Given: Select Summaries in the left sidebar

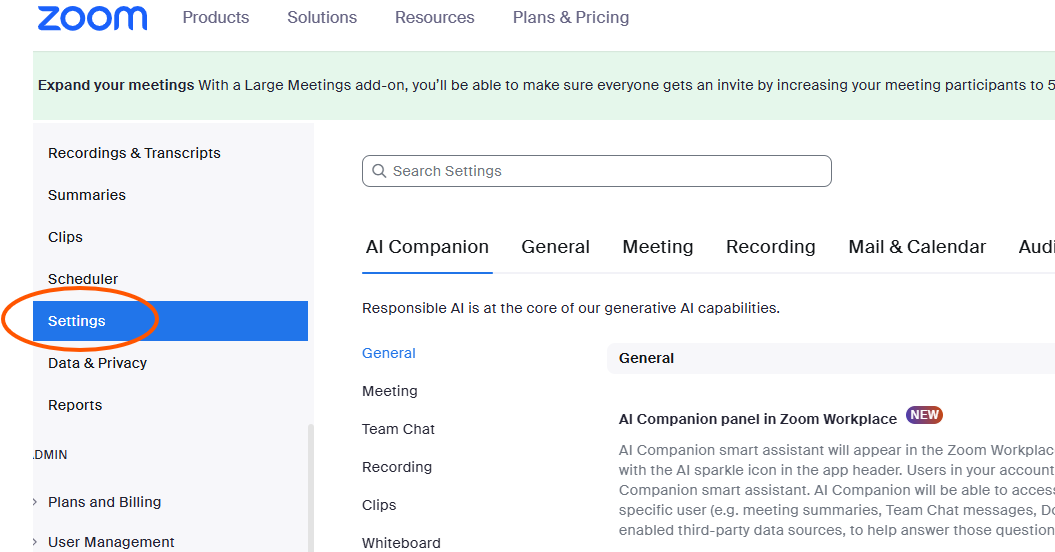Looking at the screenshot, I should [x=87, y=195].
